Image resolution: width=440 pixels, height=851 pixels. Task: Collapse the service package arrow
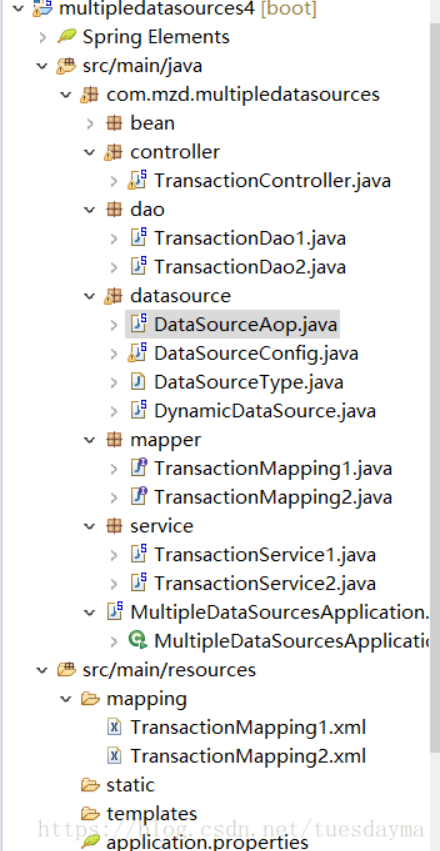tap(90, 526)
